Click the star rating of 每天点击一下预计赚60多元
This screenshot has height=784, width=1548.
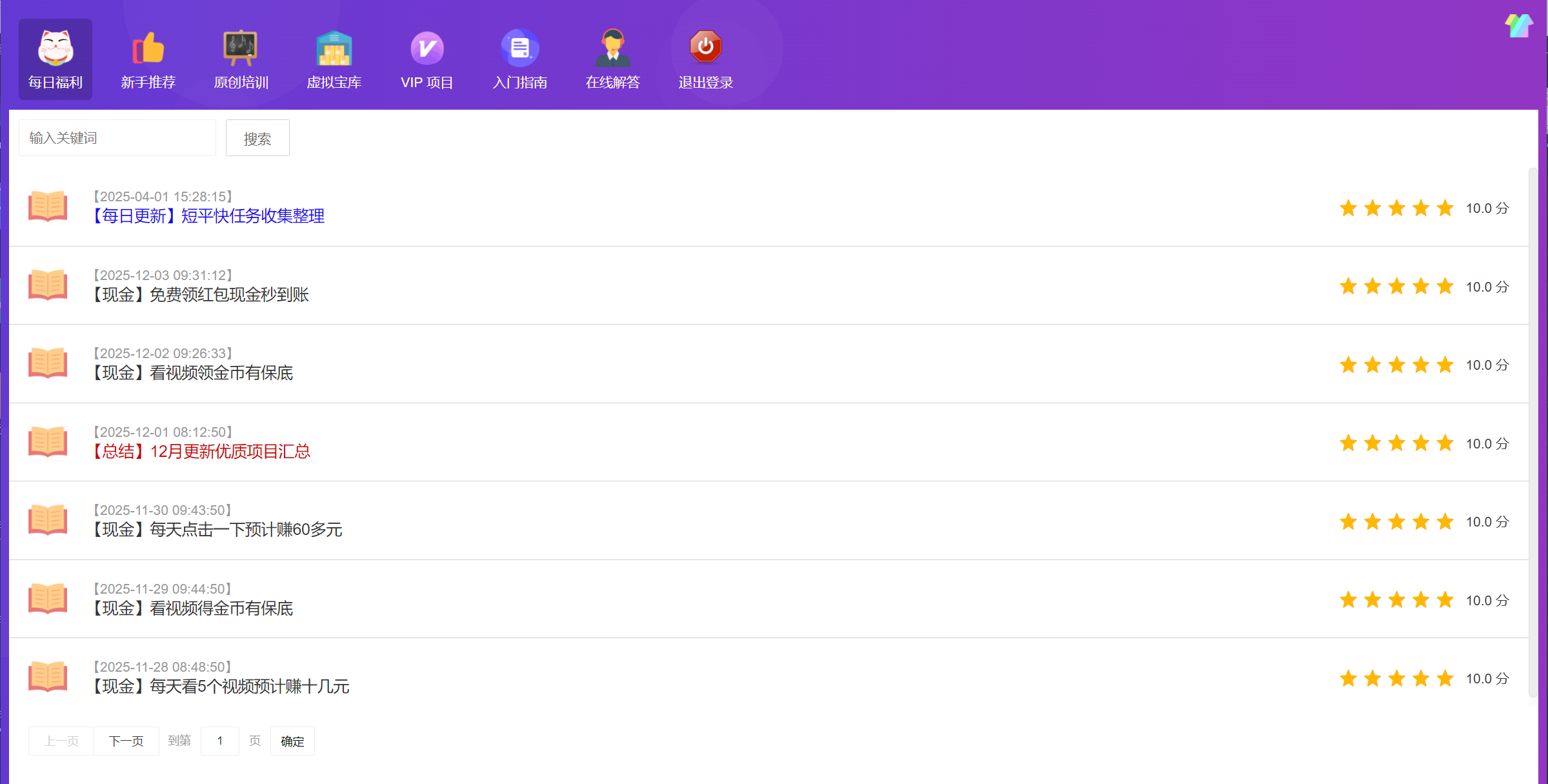1396,521
